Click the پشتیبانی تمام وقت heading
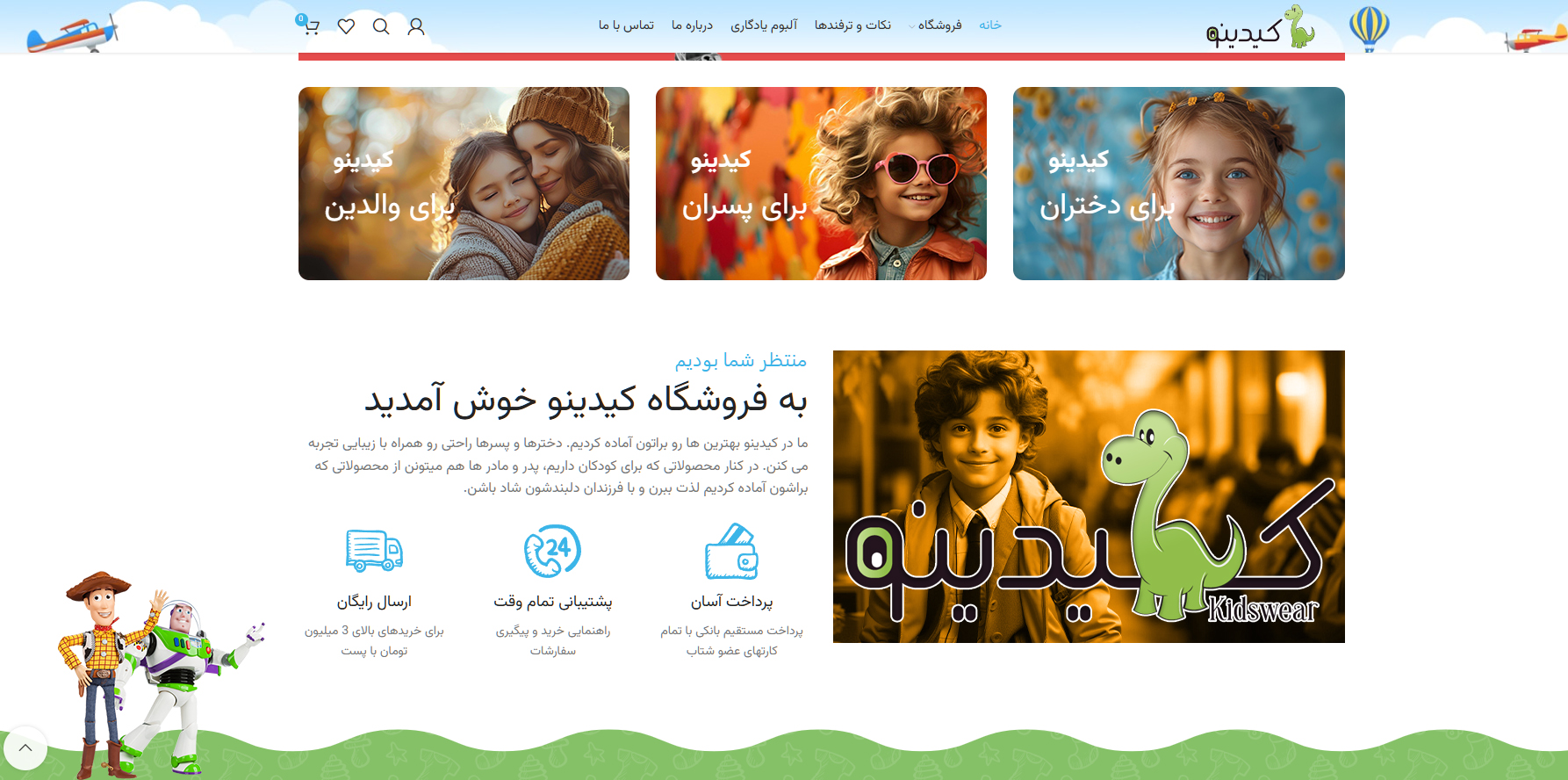The image size is (1568, 780). [x=552, y=602]
